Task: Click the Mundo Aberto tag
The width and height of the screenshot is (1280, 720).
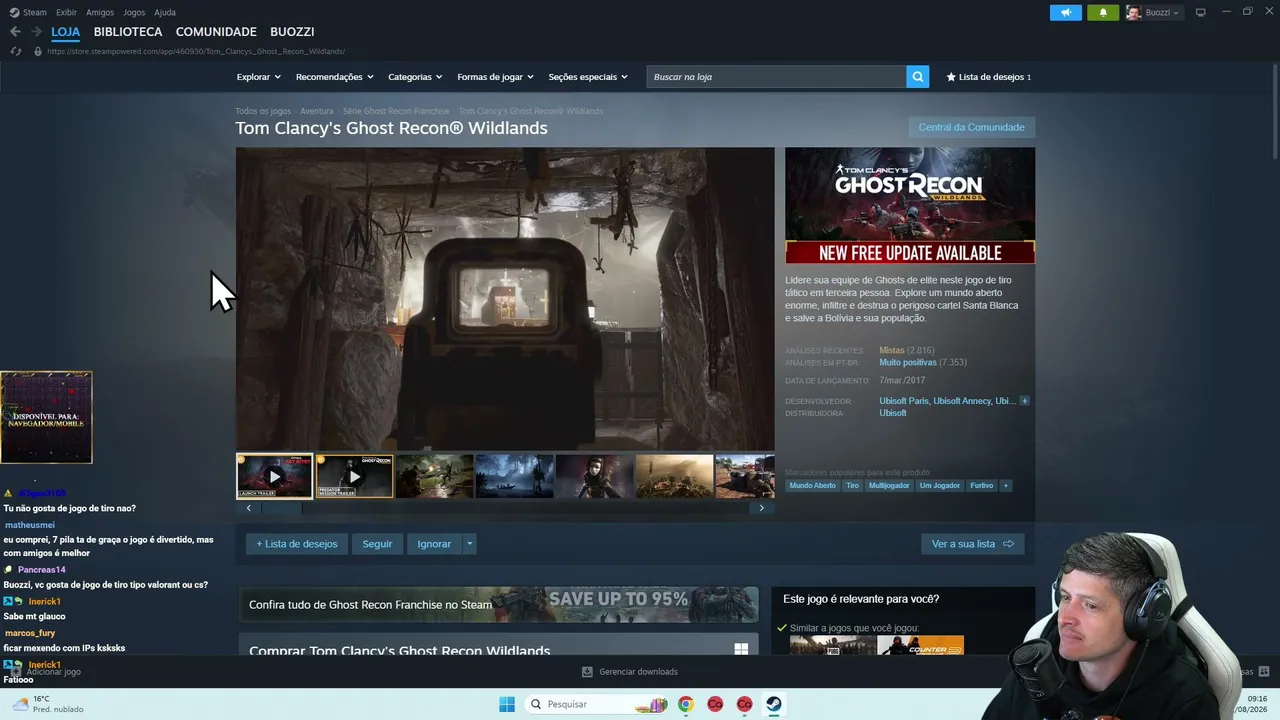Action: pyautogui.click(x=812, y=486)
